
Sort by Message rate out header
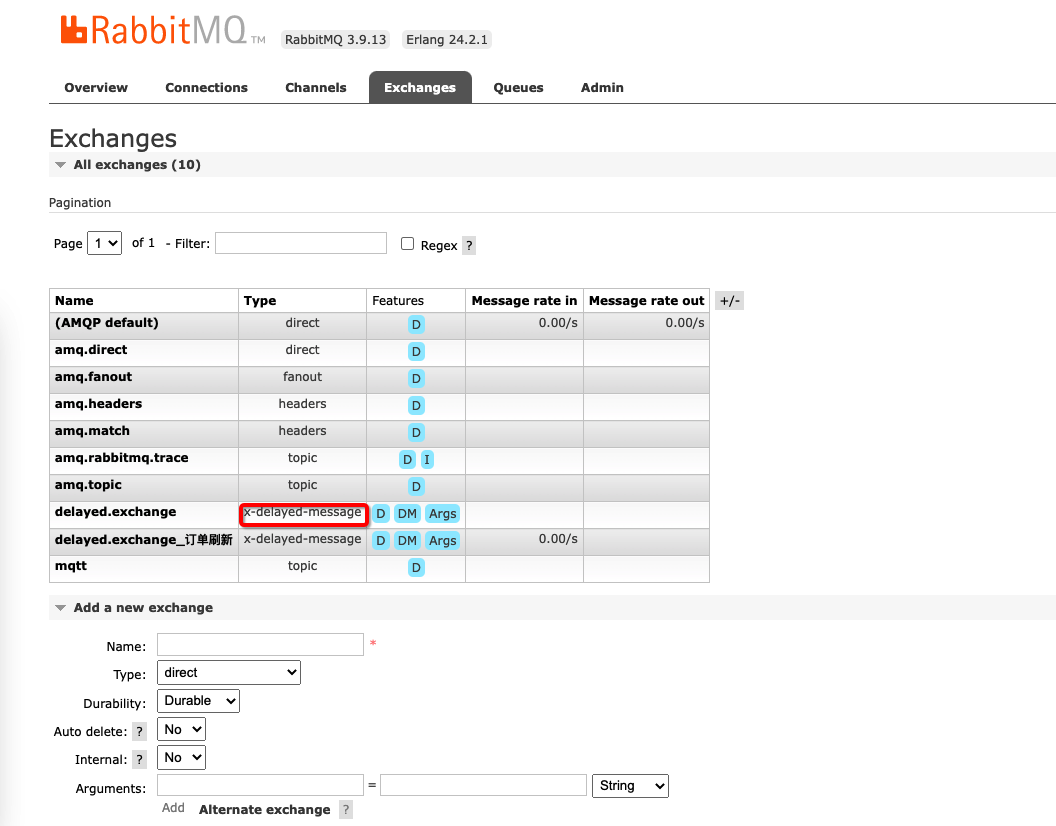point(647,300)
